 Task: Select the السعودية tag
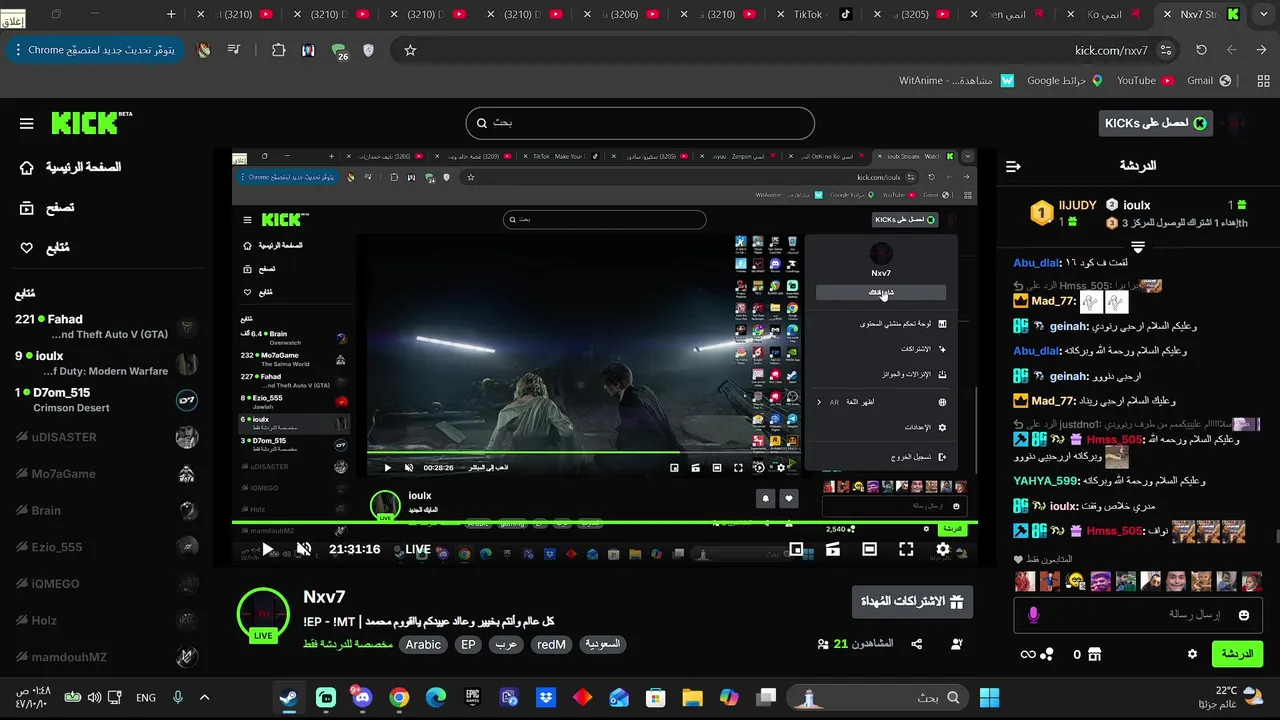click(x=602, y=645)
